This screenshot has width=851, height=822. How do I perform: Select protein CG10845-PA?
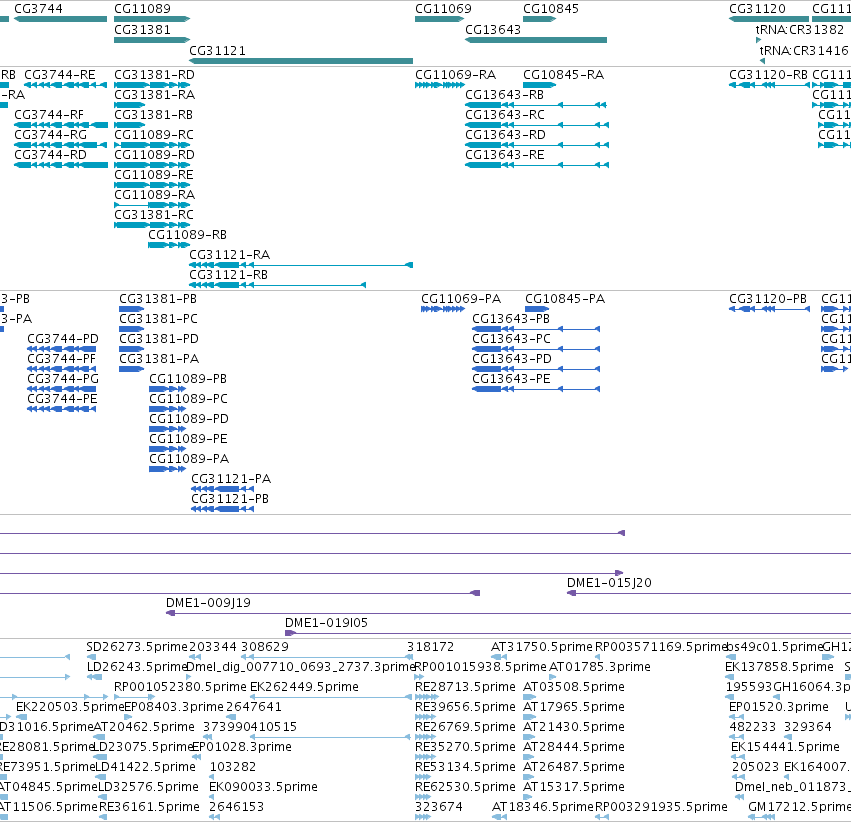(537, 309)
